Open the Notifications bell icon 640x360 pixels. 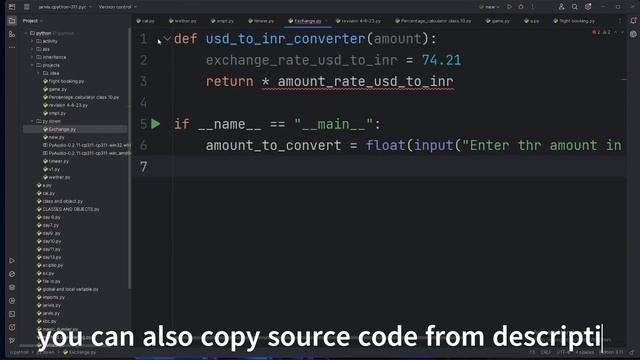[x=633, y=21]
